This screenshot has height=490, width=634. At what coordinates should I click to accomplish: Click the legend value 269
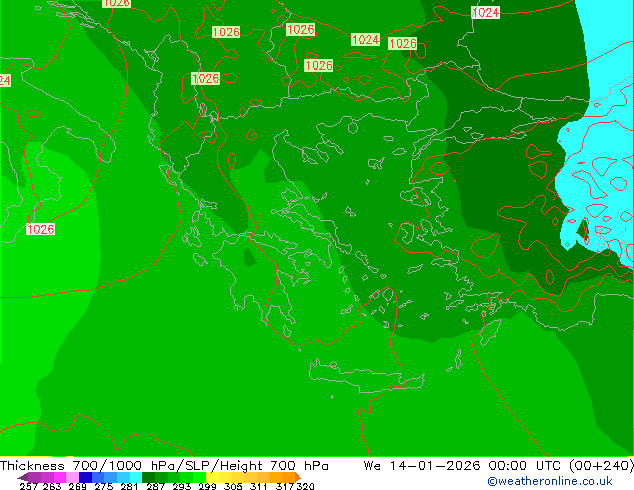(x=78, y=486)
